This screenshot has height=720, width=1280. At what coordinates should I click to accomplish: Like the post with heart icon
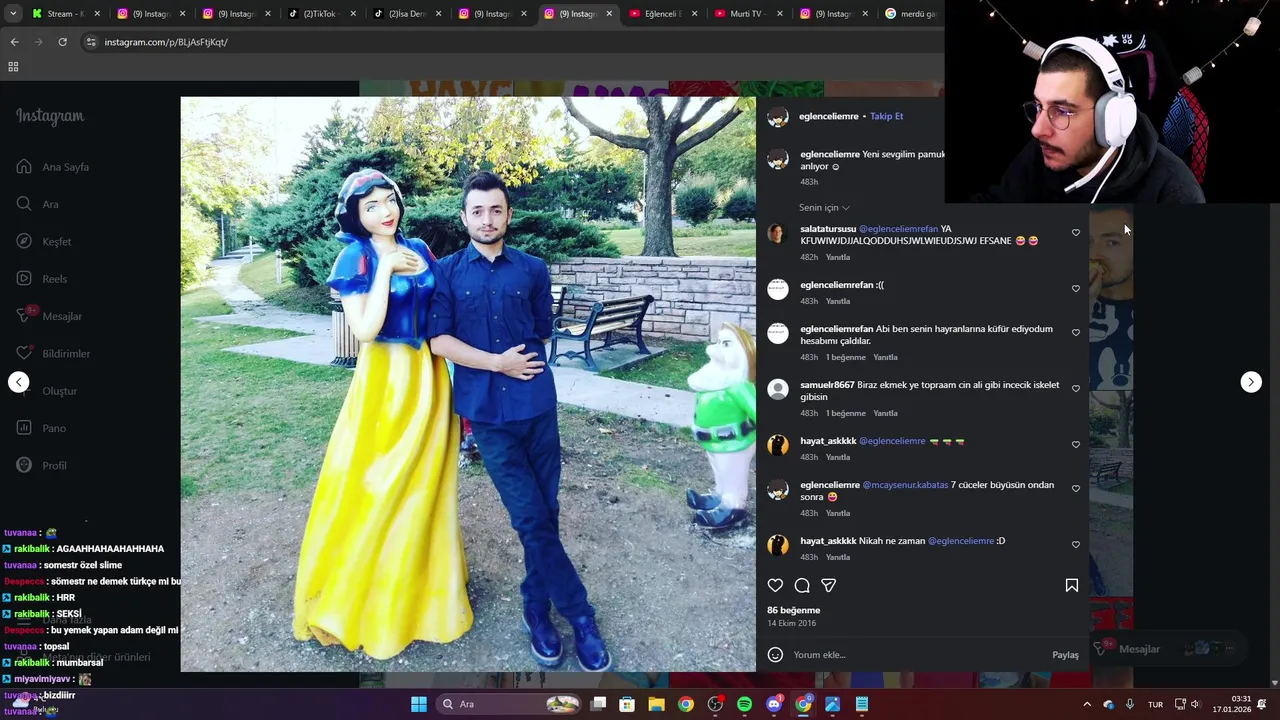tap(775, 585)
